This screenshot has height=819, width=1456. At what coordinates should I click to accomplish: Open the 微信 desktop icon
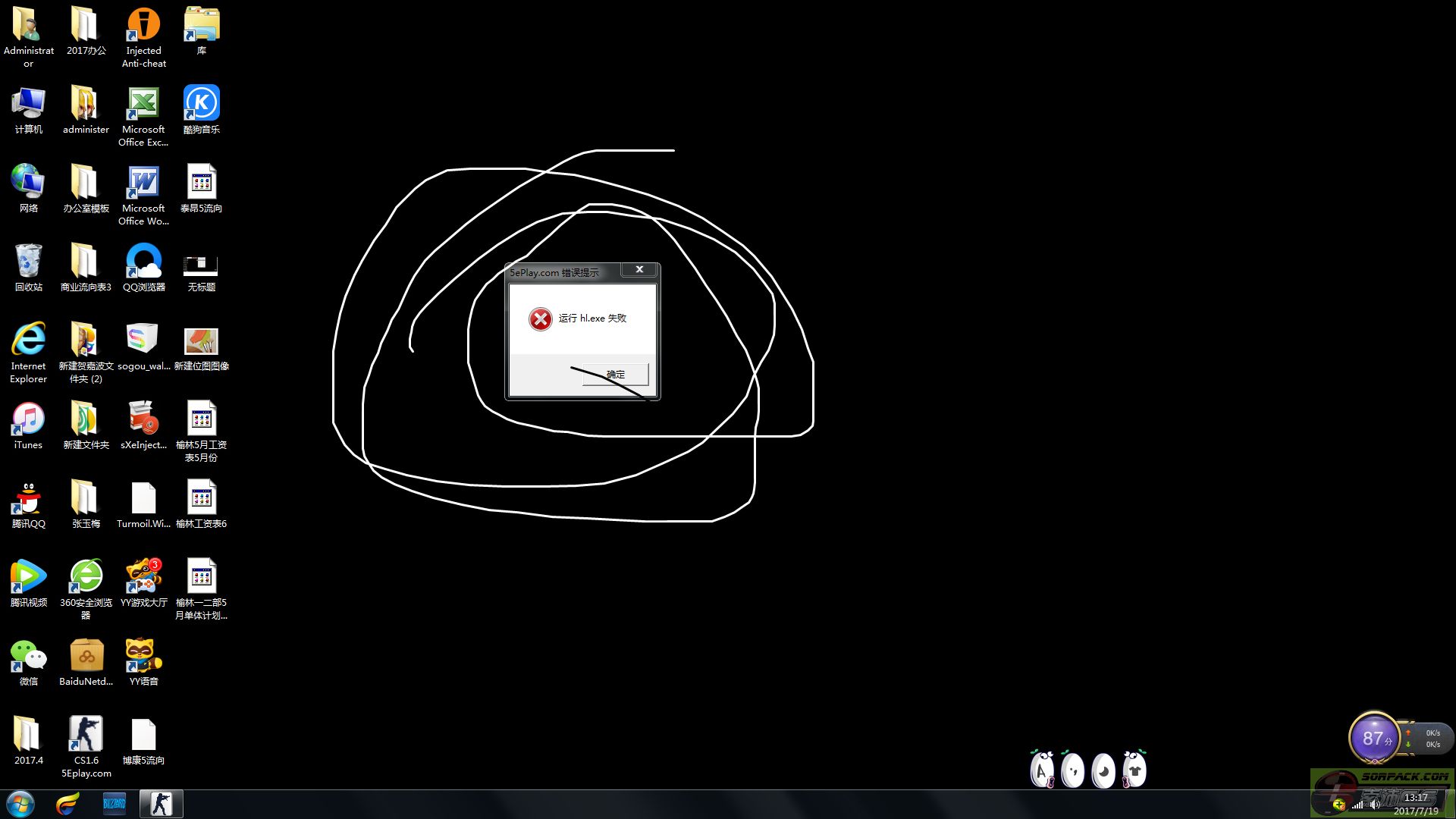(28, 656)
